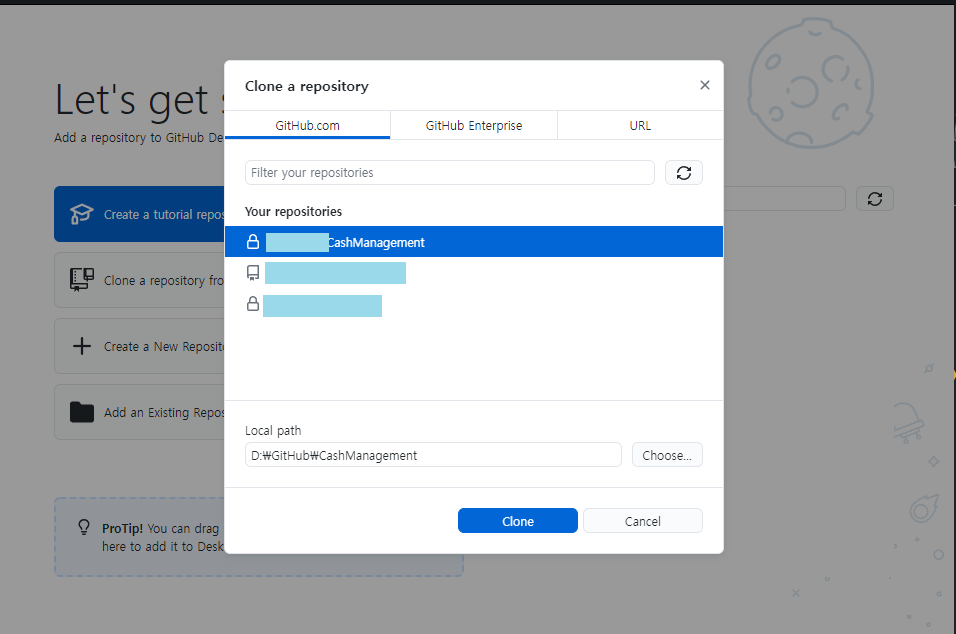The width and height of the screenshot is (956, 634).
Task: Click lock icon of third repository
Action: [x=252, y=304]
